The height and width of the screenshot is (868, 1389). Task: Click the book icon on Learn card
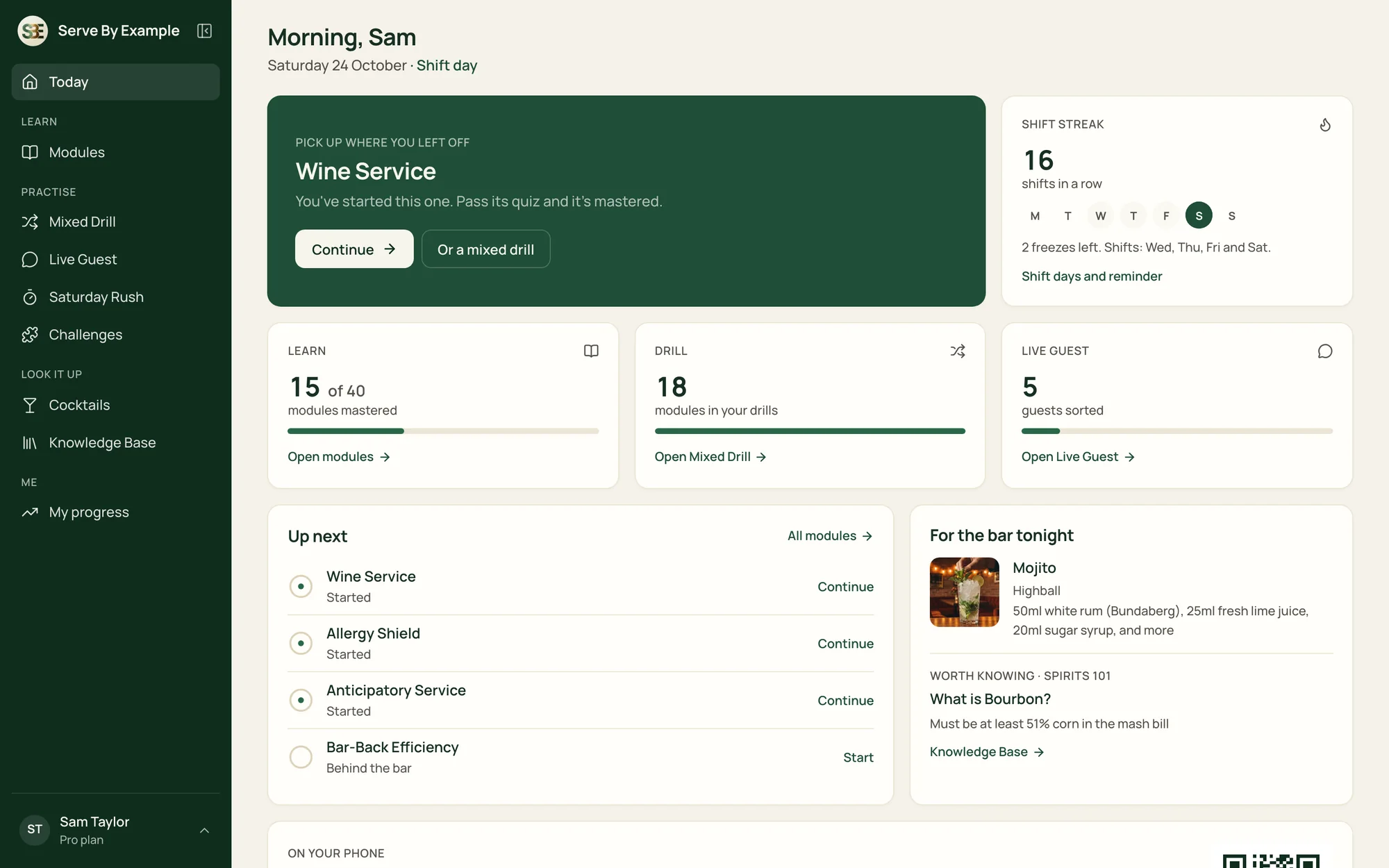click(x=591, y=351)
